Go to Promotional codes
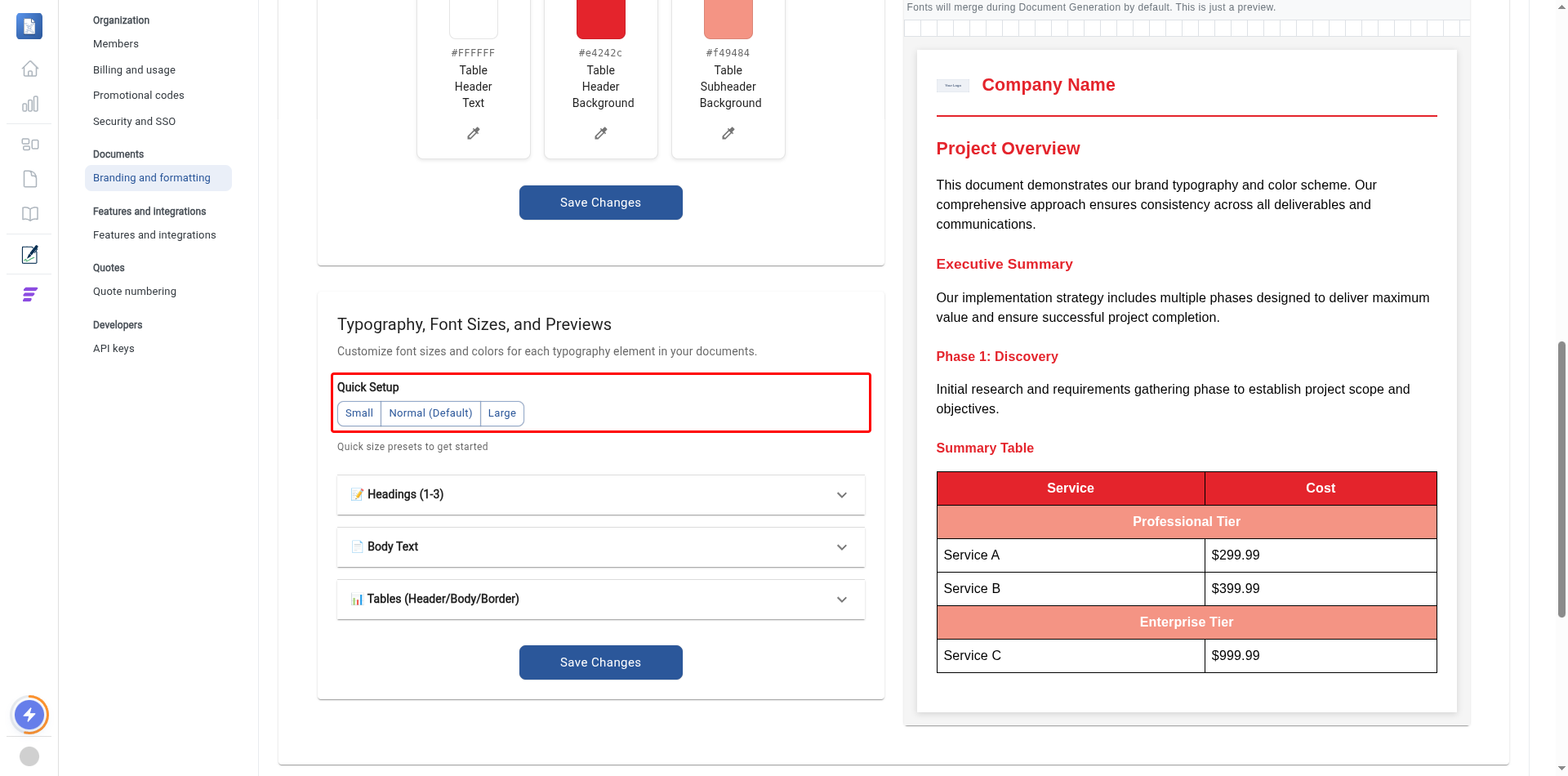Viewport: 1568px width, 776px height. 139,96
